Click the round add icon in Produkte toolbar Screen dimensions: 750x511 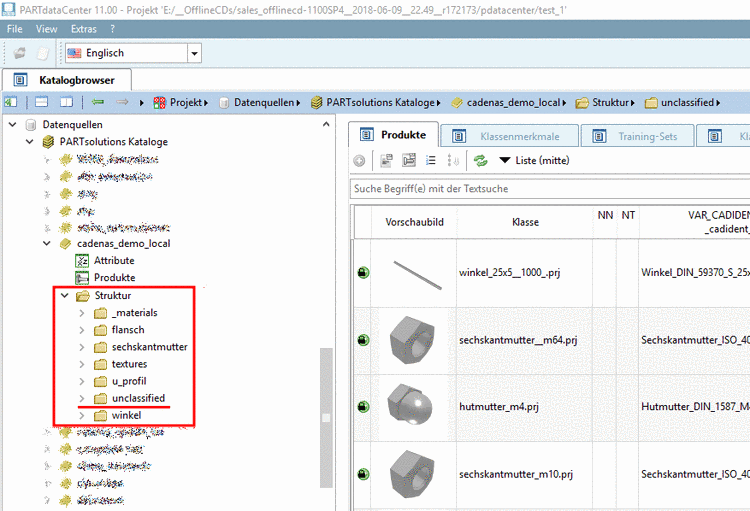click(359, 161)
